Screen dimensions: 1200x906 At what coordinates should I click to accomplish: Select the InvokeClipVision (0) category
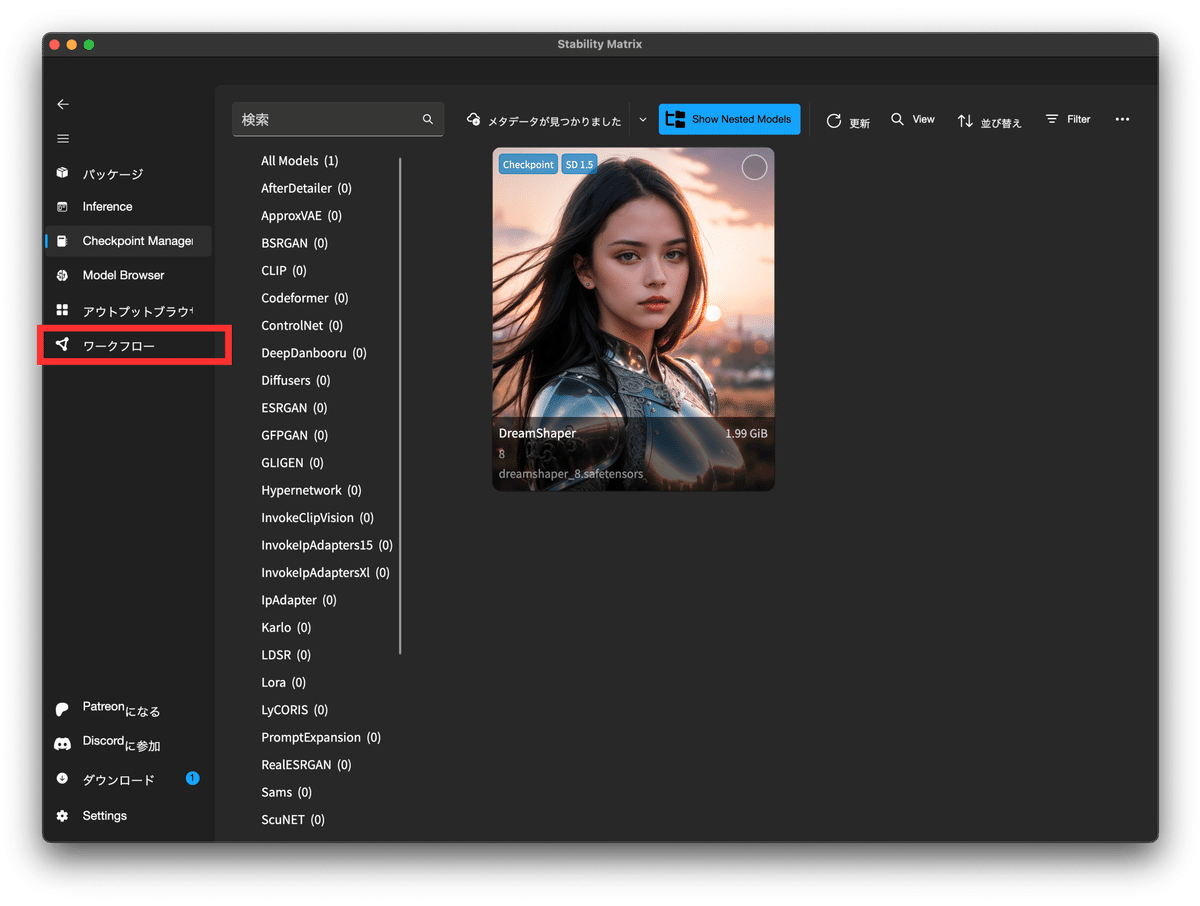(x=317, y=518)
